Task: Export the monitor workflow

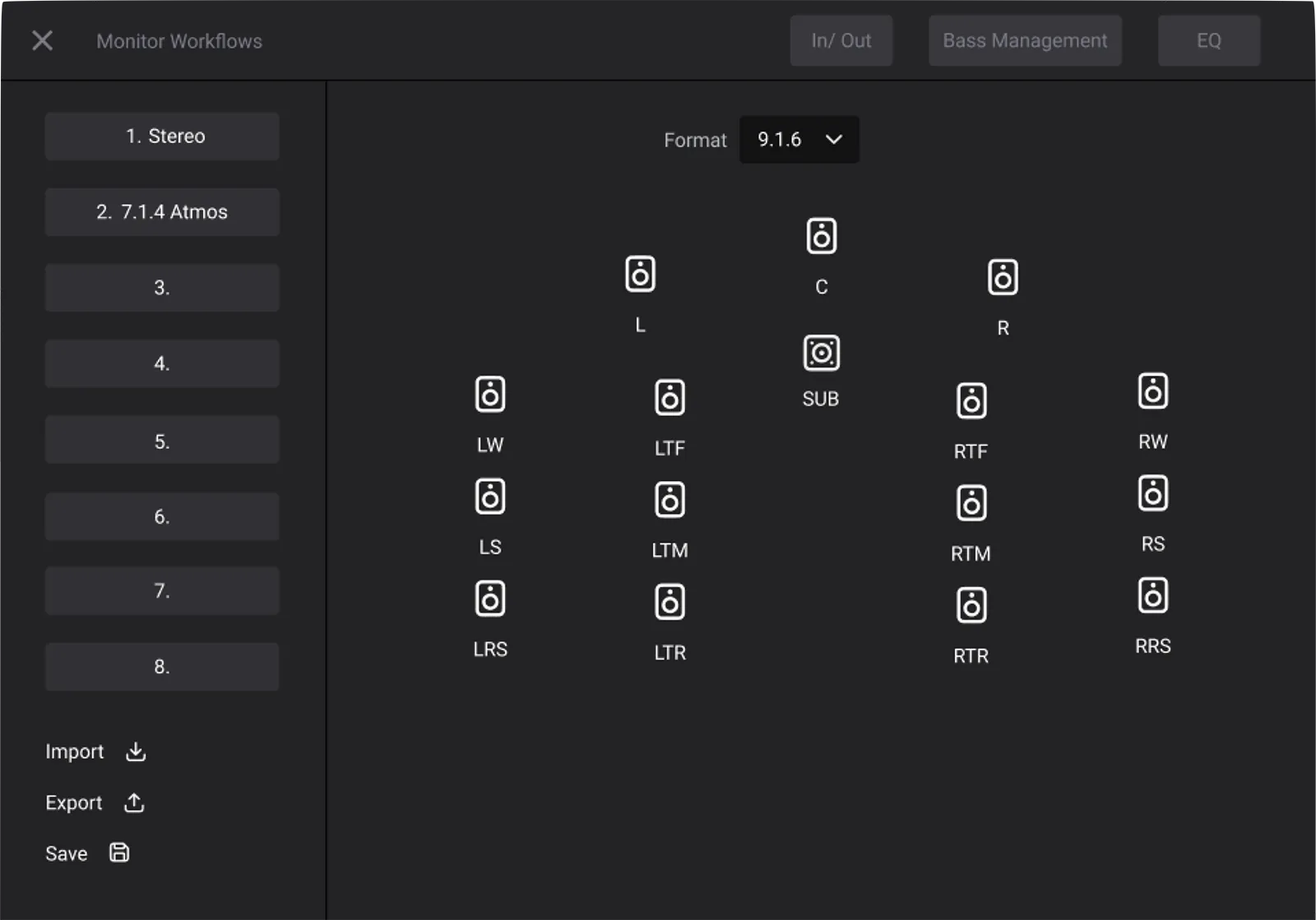Action: (95, 802)
